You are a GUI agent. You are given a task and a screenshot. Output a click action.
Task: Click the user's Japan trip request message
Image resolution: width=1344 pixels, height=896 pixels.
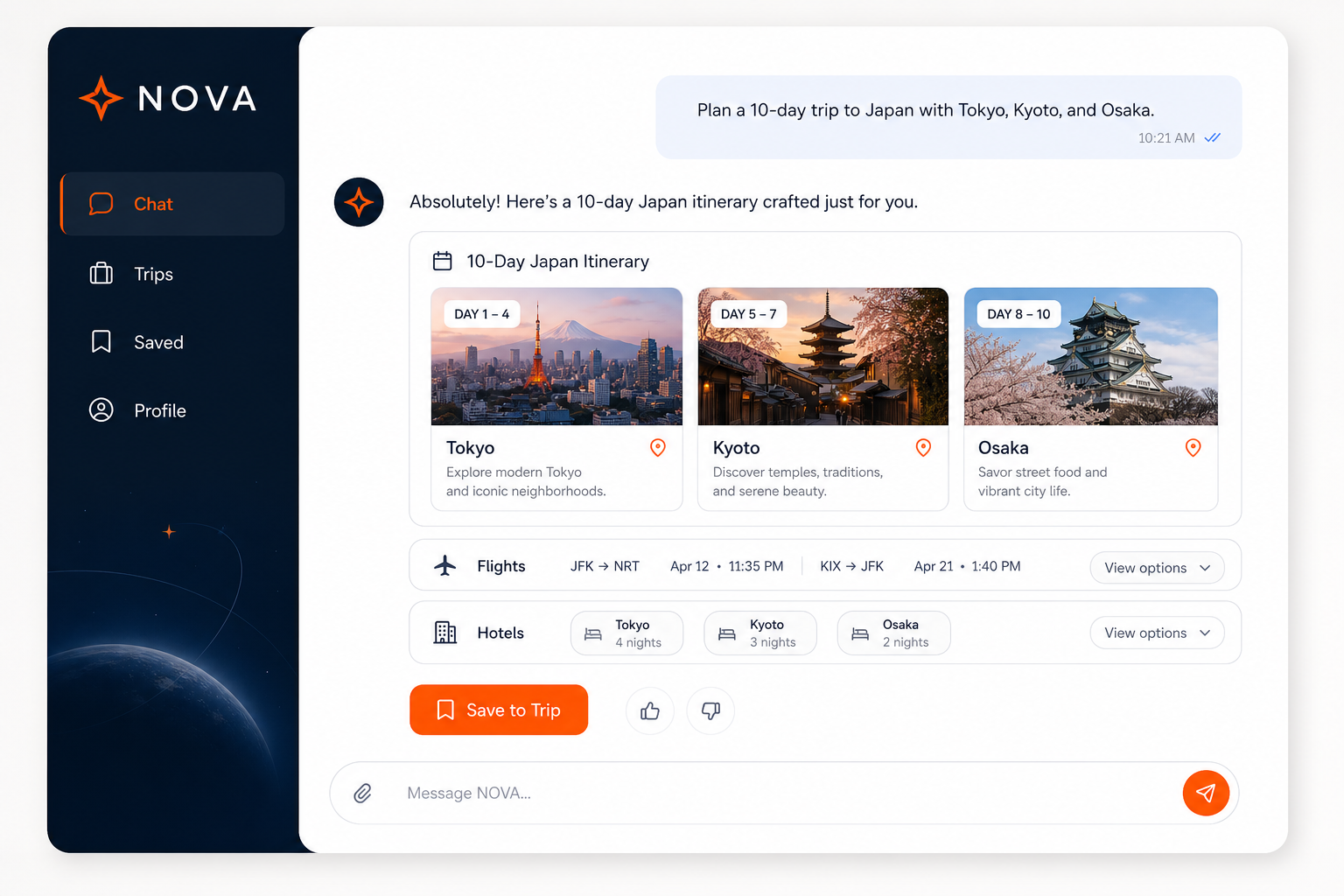(948, 117)
